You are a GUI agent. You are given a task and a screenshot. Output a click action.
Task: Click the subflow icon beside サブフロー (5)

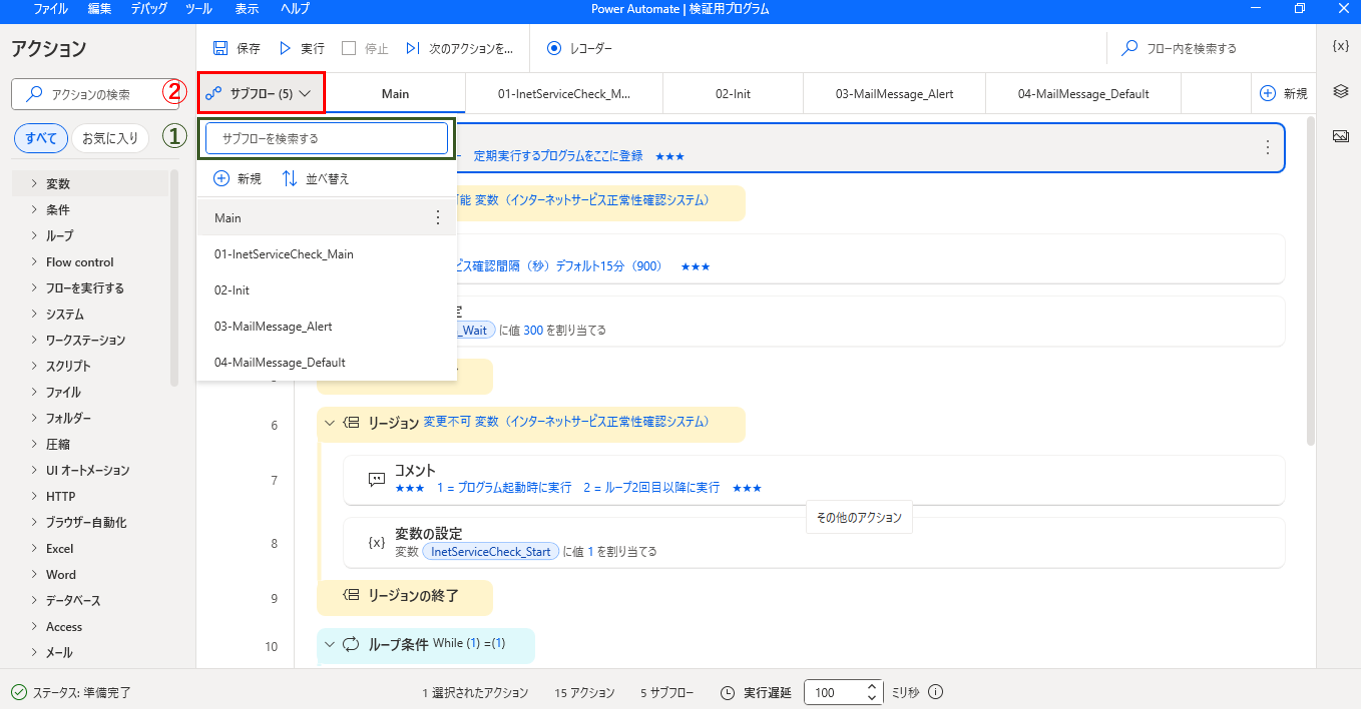pos(213,93)
